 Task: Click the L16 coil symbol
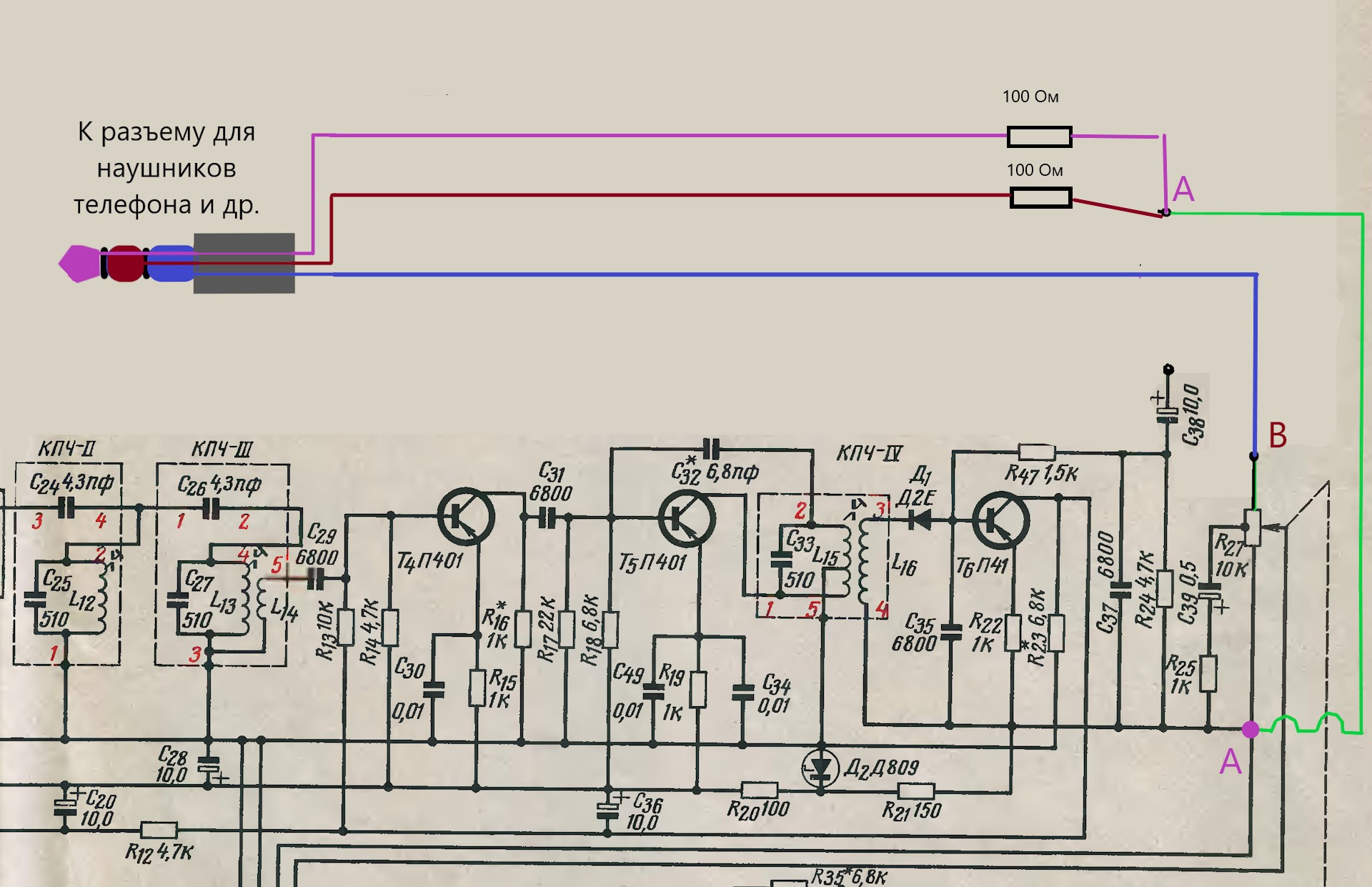[864, 562]
